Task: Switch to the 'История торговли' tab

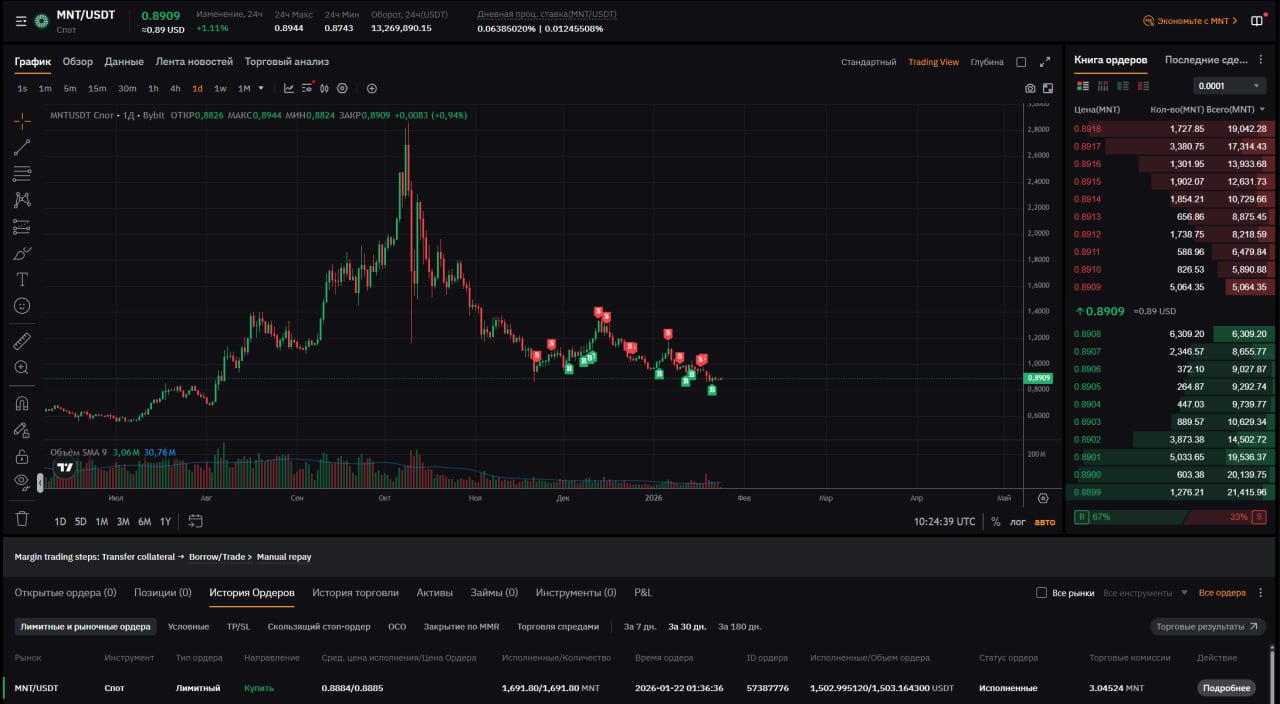Action: tap(355, 592)
